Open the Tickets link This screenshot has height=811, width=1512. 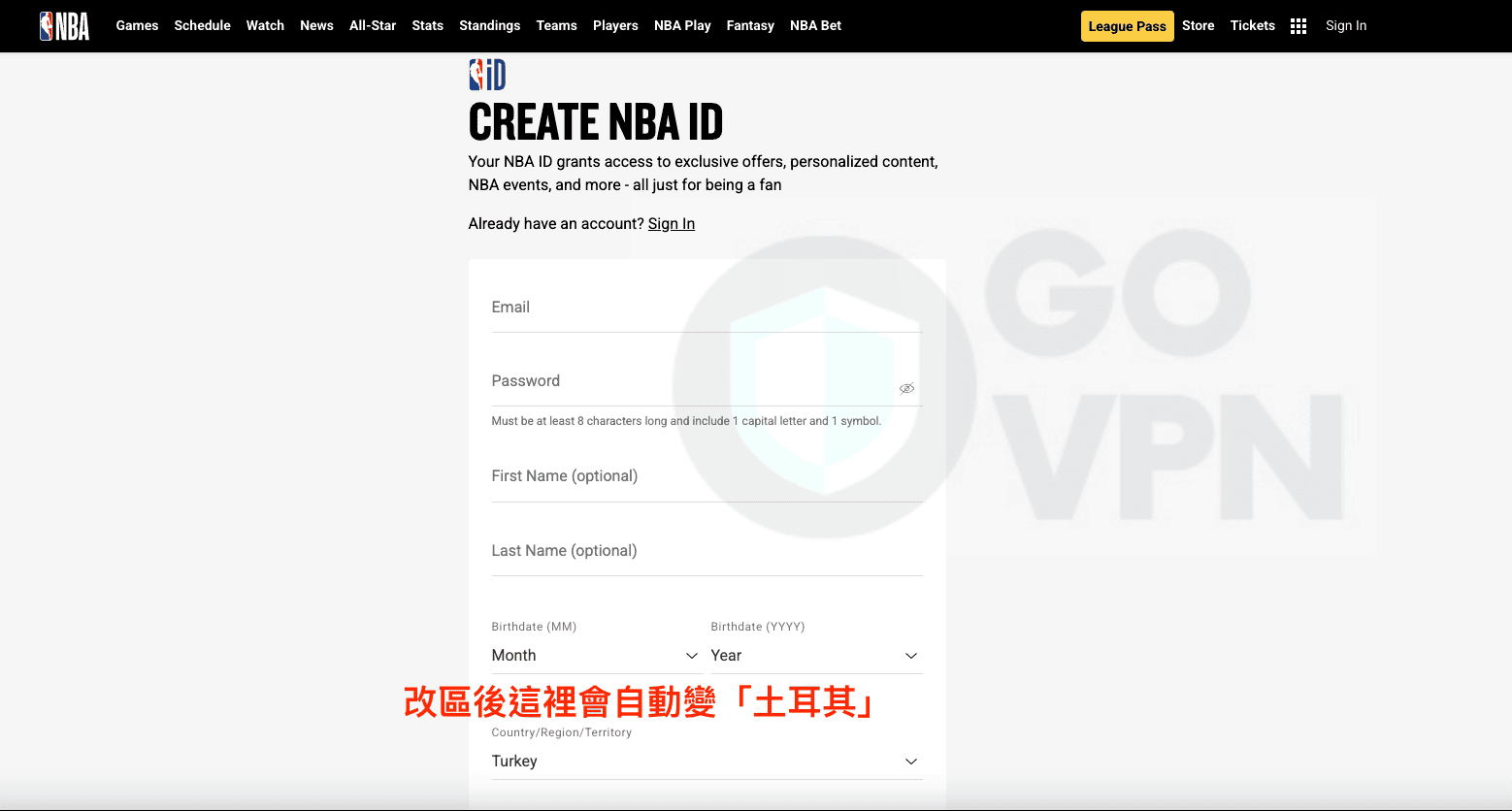tap(1252, 26)
